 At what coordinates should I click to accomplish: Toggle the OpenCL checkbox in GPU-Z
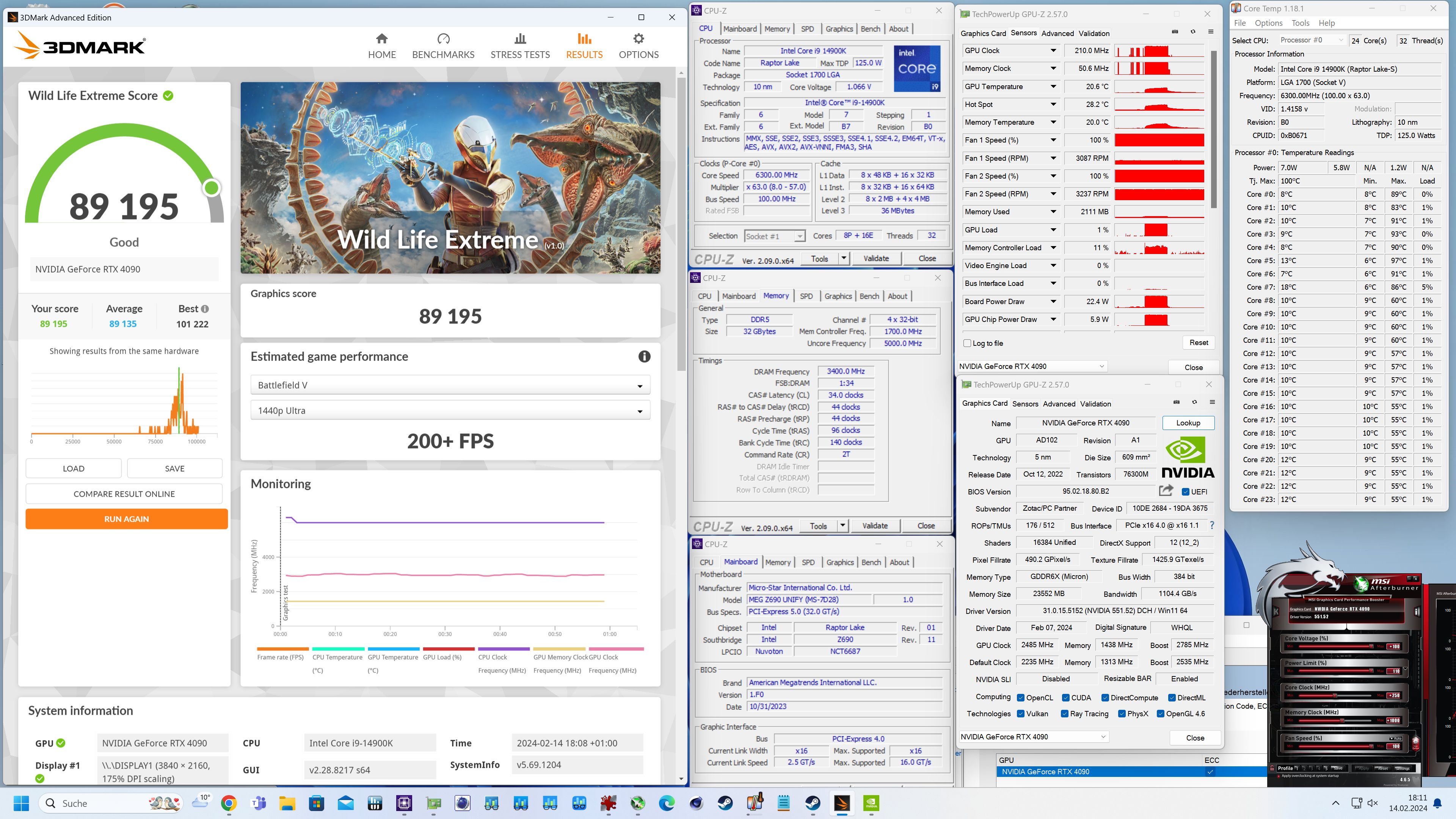tap(1021, 698)
